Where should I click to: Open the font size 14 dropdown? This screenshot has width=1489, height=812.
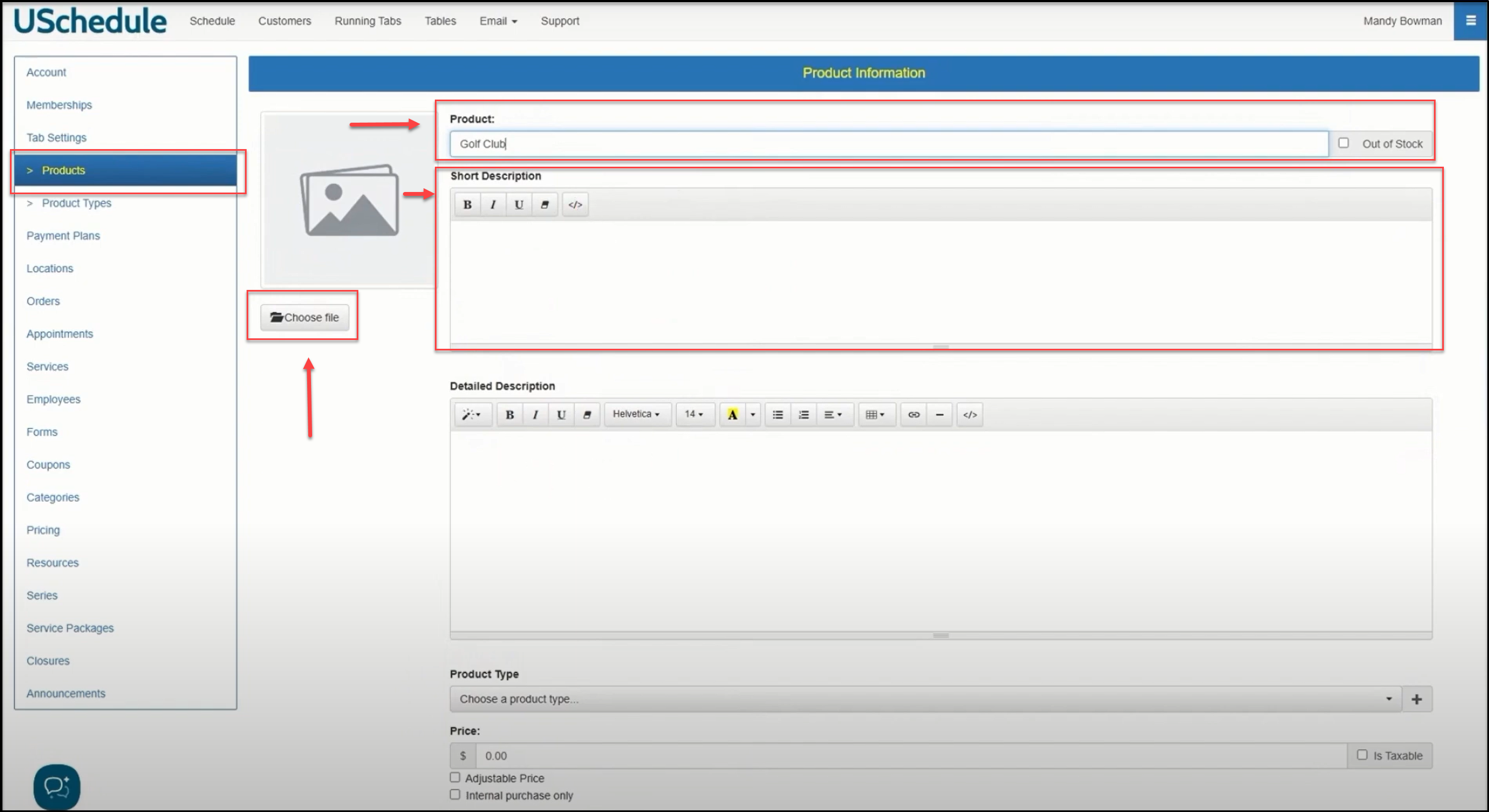point(694,414)
